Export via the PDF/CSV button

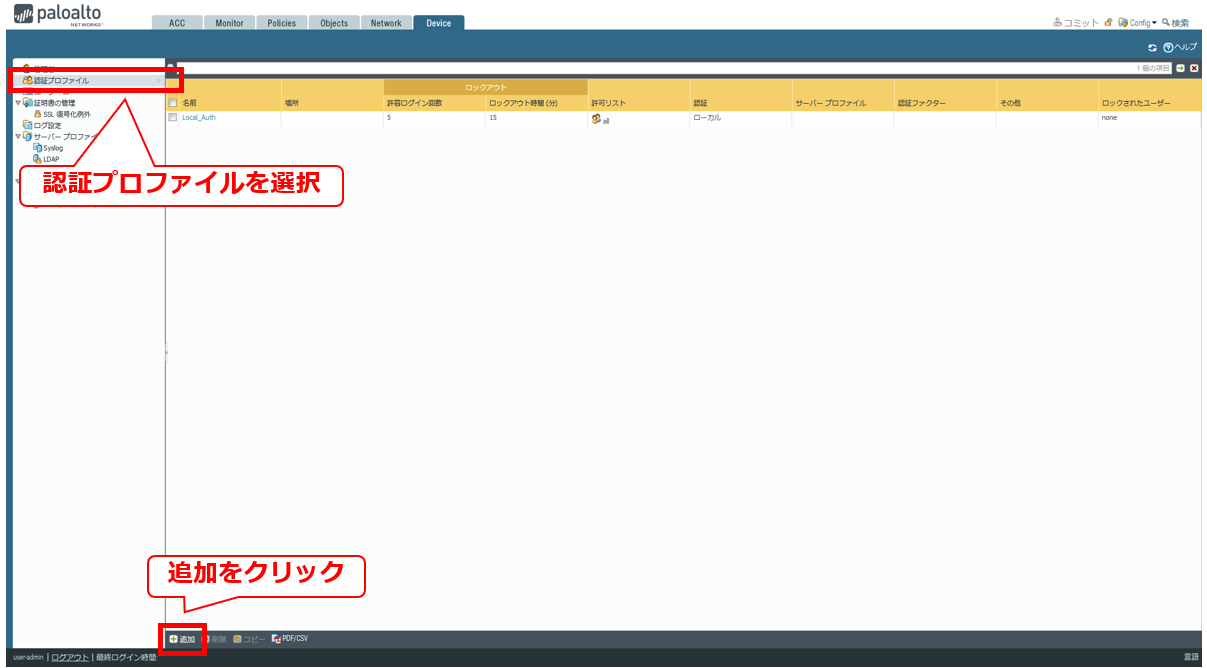pos(290,639)
